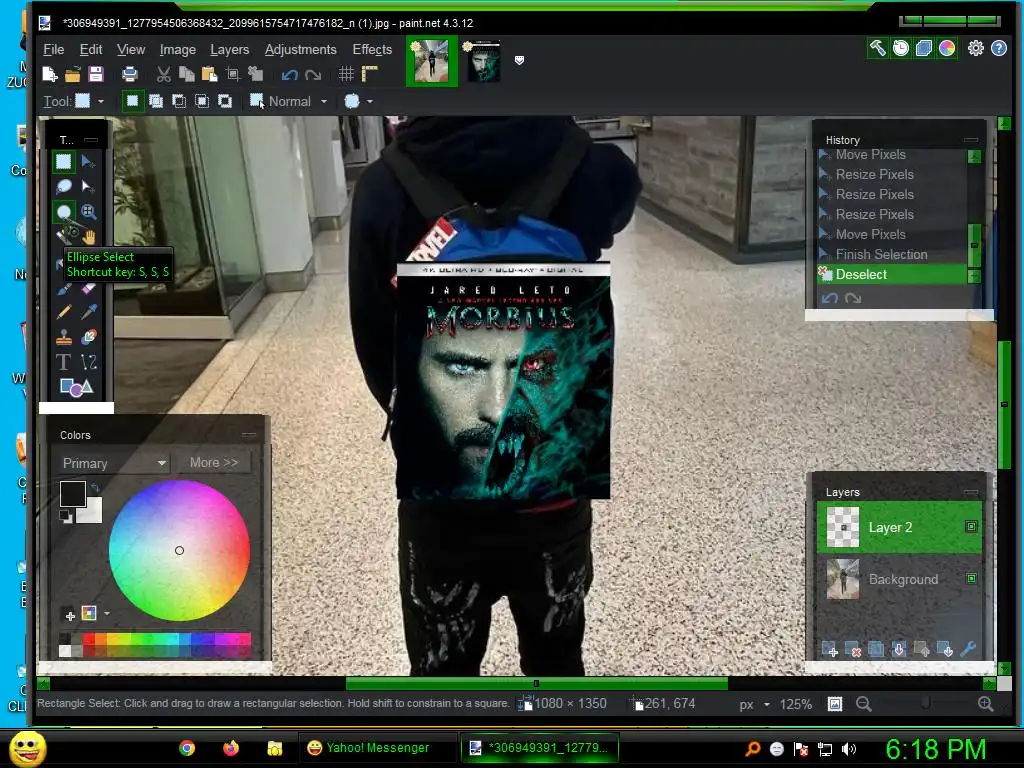This screenshot has width=1024, height=768.
Task: Click the Crop to Selection icon
Action: [x=232, y=74]
